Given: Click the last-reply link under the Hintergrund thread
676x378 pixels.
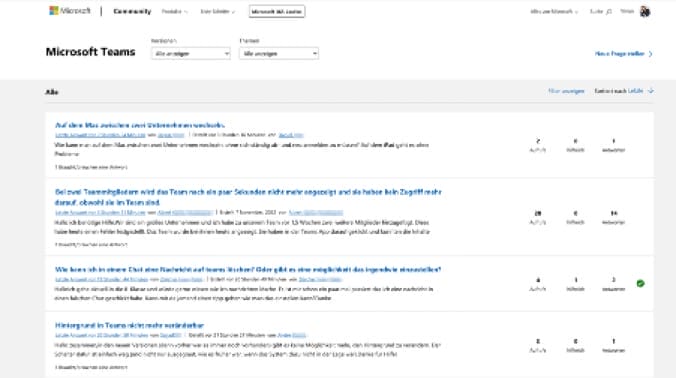Looking at the screenshot, I should [101, 335].
